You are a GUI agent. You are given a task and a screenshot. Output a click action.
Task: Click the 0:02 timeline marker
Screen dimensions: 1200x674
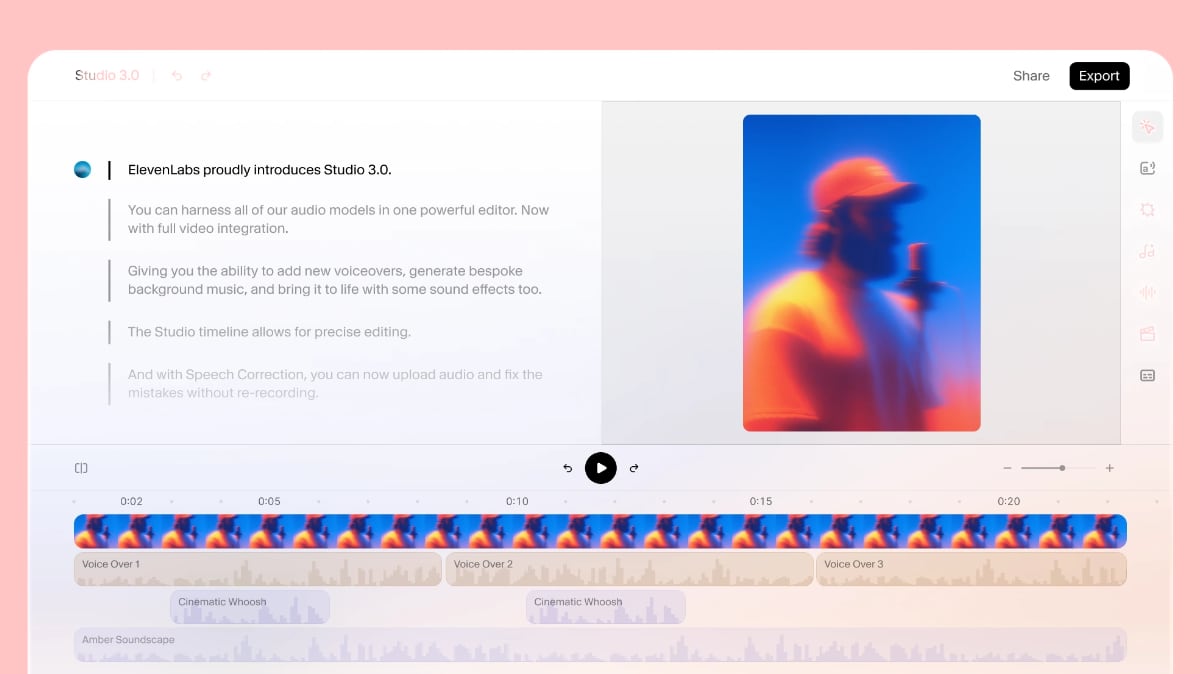click(x=131, y=501)
